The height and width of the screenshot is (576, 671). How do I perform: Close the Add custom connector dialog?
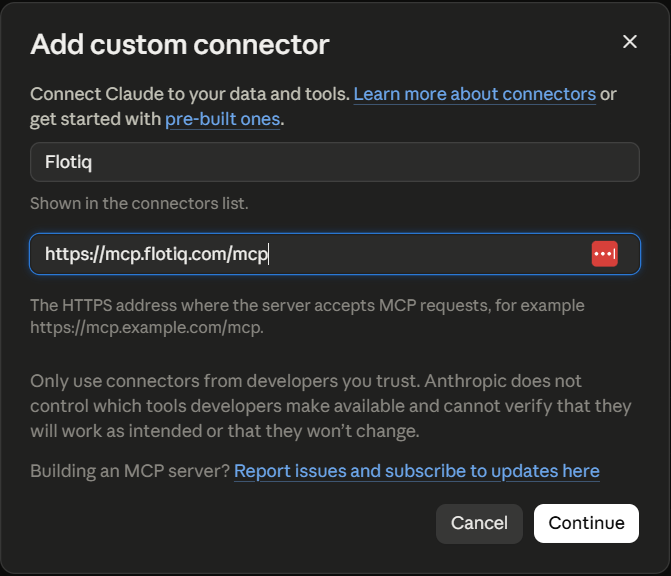(x=629, y=42)
